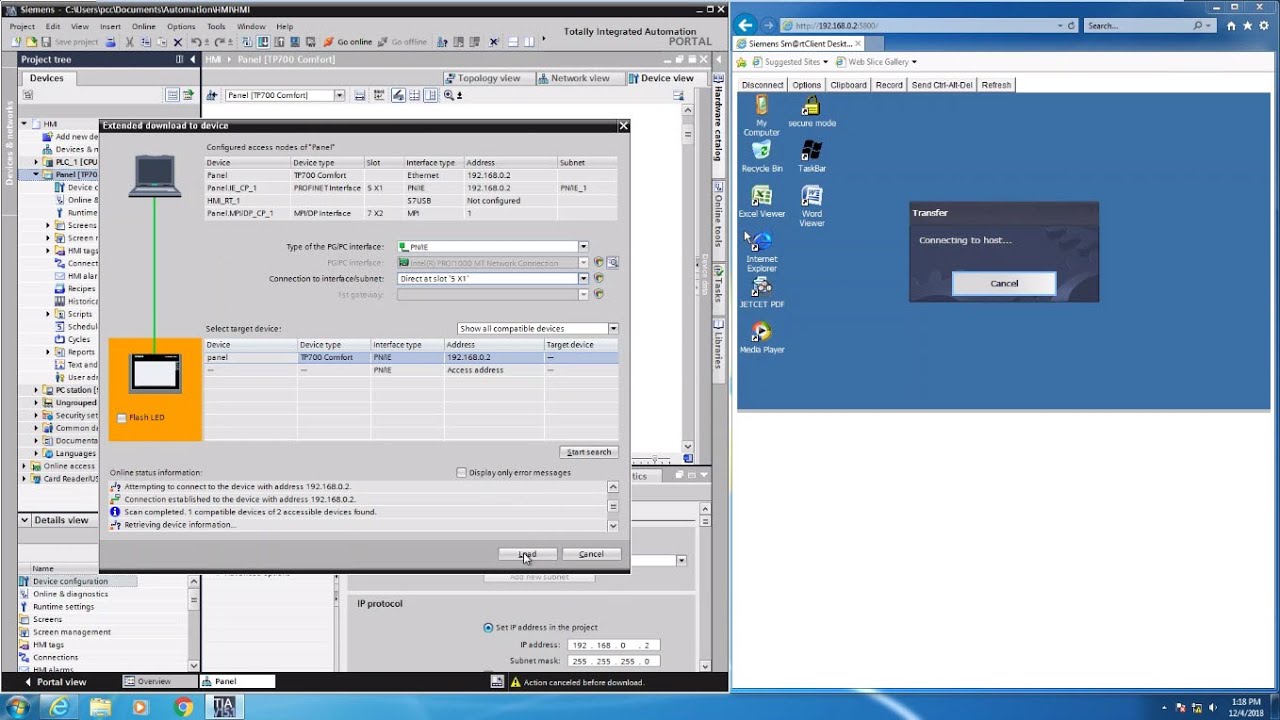Click Send Ctrl-Alt-Del button
This screenshot has height=720, width=1280.
click(x=943, y=85)
